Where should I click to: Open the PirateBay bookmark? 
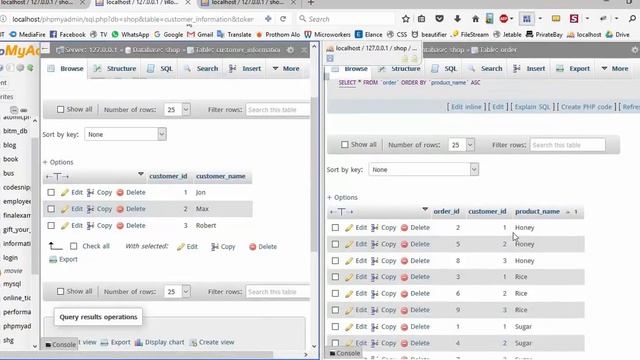click(x=544, y=35)
